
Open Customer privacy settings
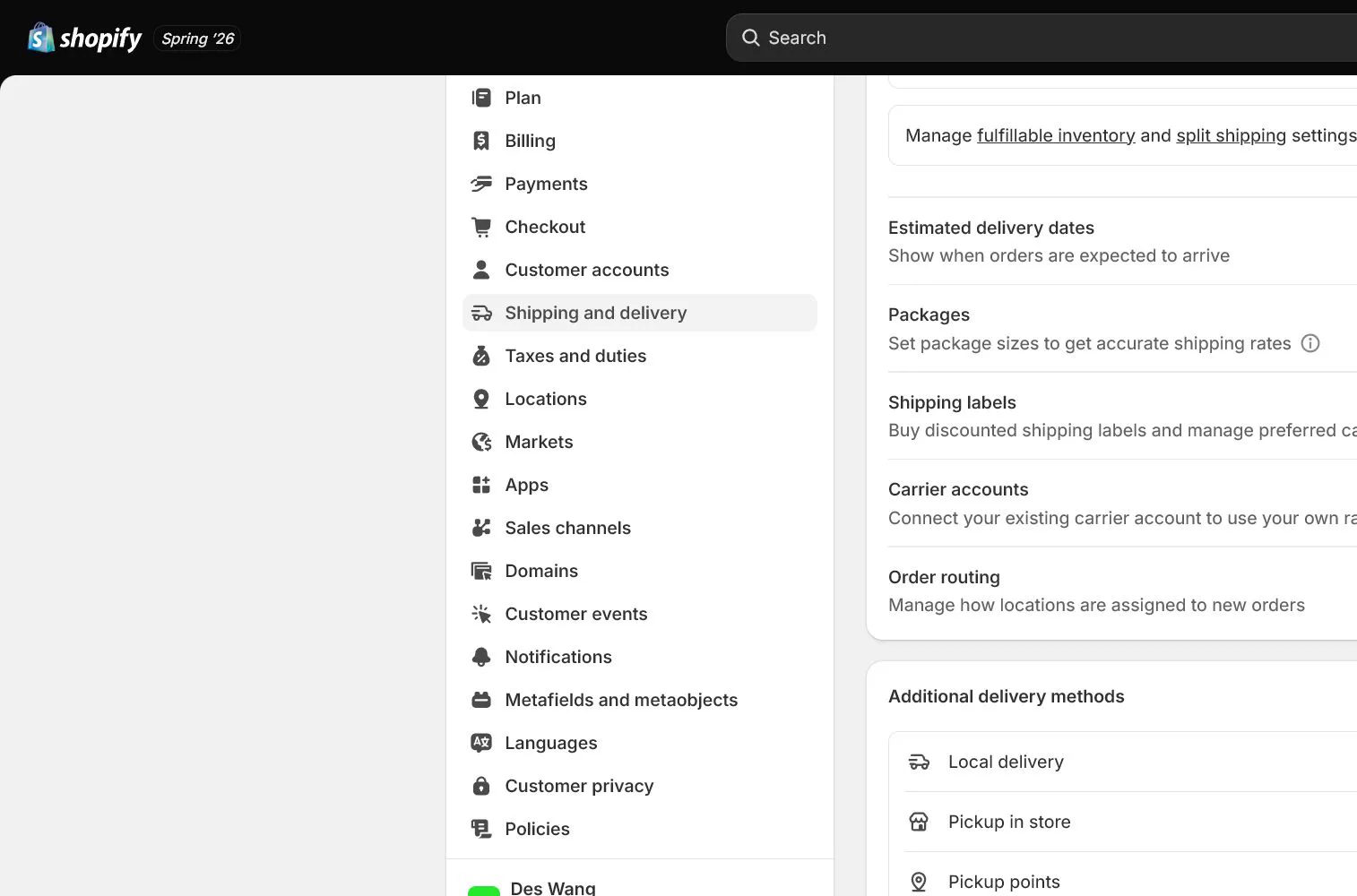(640, 786)
